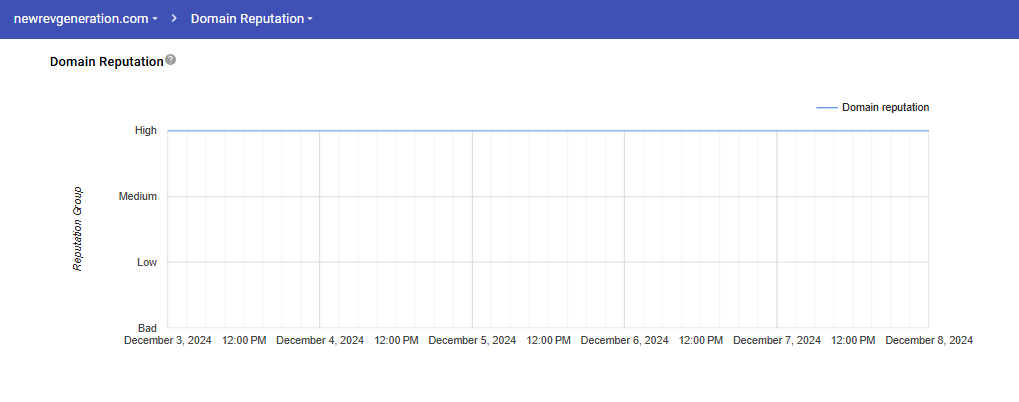Image resolution: width=1019 pixels, height=402 pixels.
Task: Select the Low reputation axis label
Action: [x=146, y=262]
